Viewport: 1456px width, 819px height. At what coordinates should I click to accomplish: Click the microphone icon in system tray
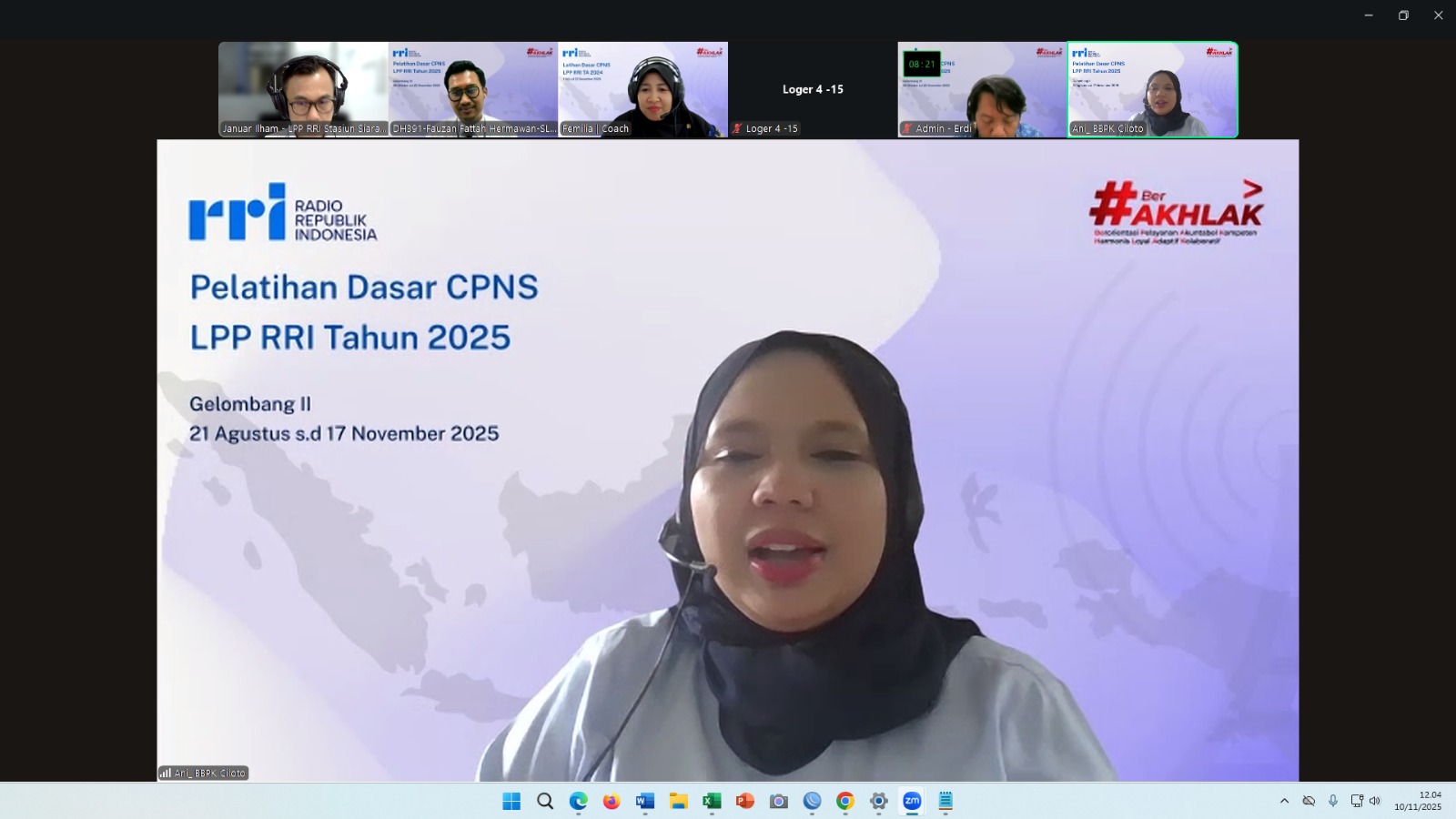pyautogui.click(x=1333, y=801)
